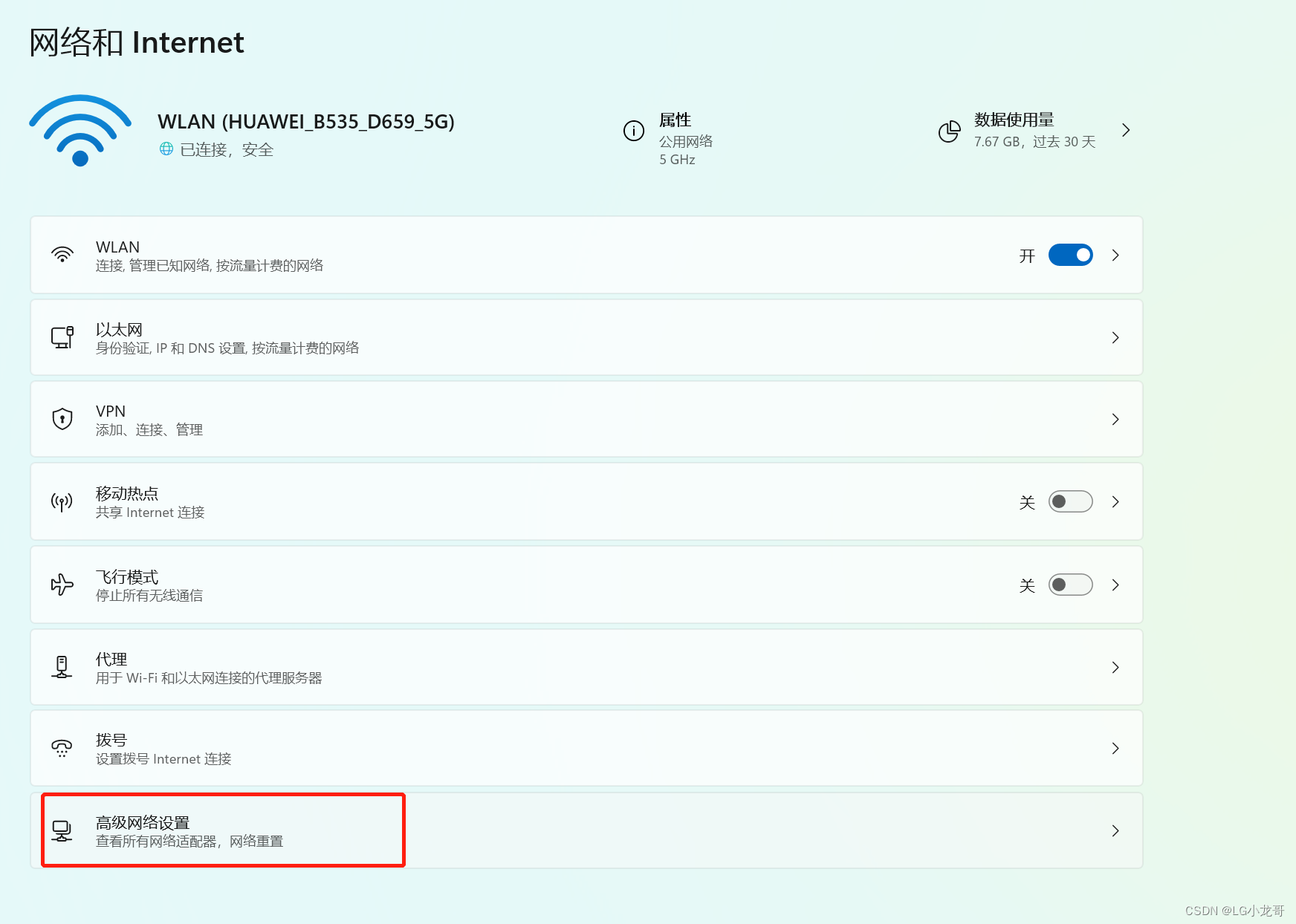Image resolution: width=1296 pixels, height=924 pixels.
Task: Click the 拨号 phone icon
Action: coord(62,748)
